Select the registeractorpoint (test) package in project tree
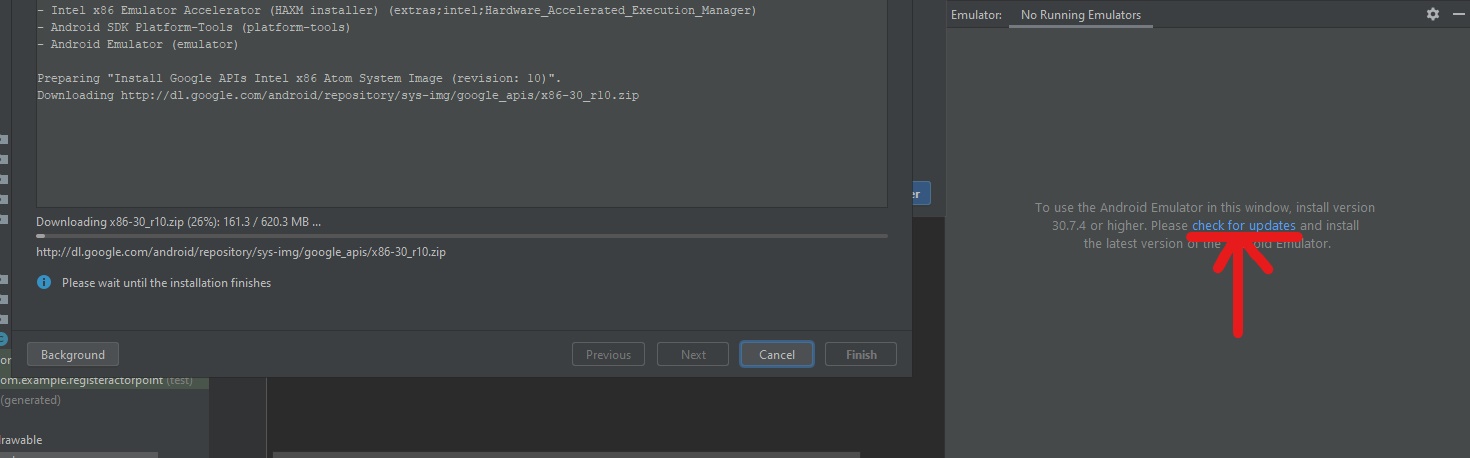Image resolution: width=1470 pixels, height=458 pixels. pos(96,380)
